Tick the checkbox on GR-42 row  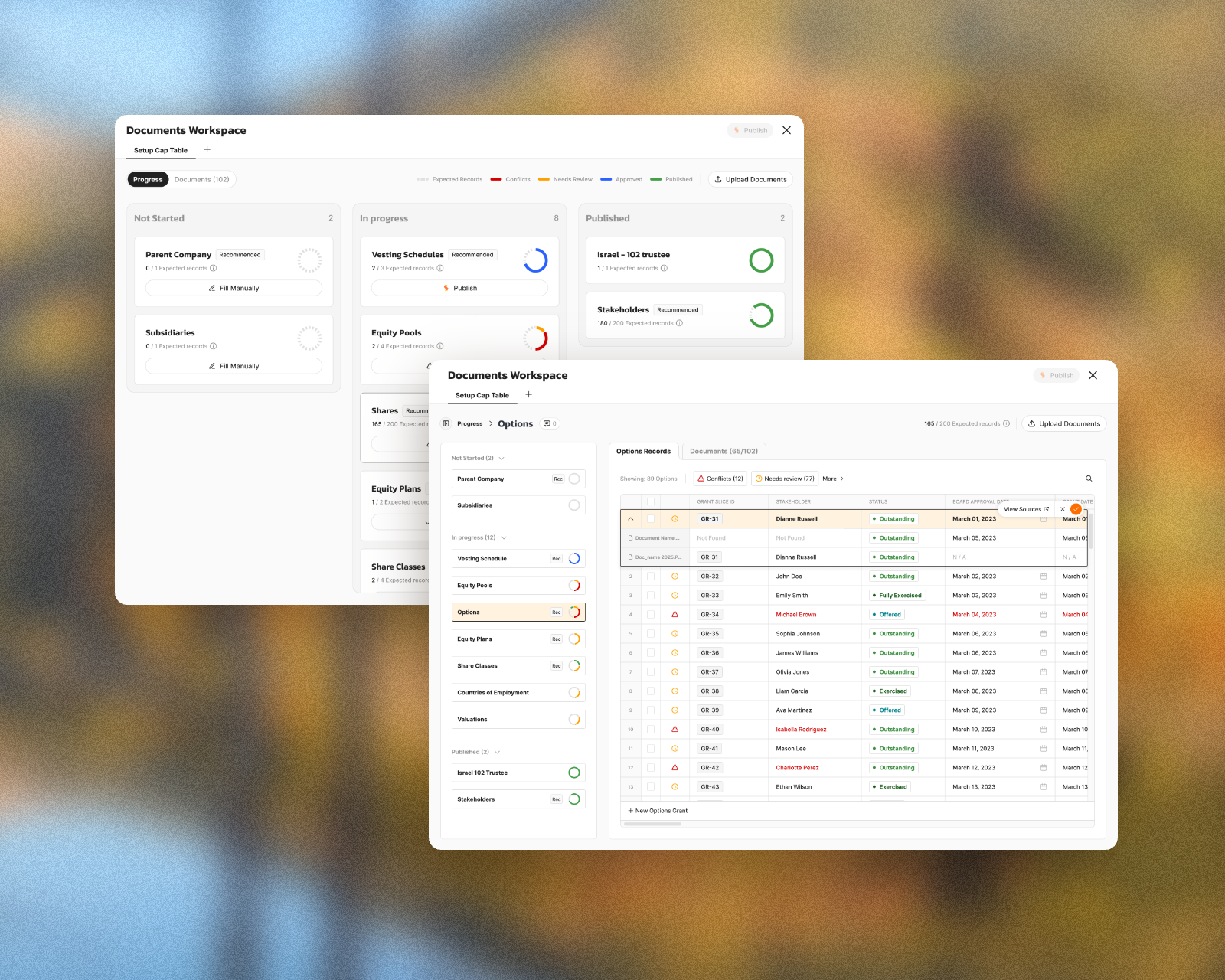click(651, 767)
